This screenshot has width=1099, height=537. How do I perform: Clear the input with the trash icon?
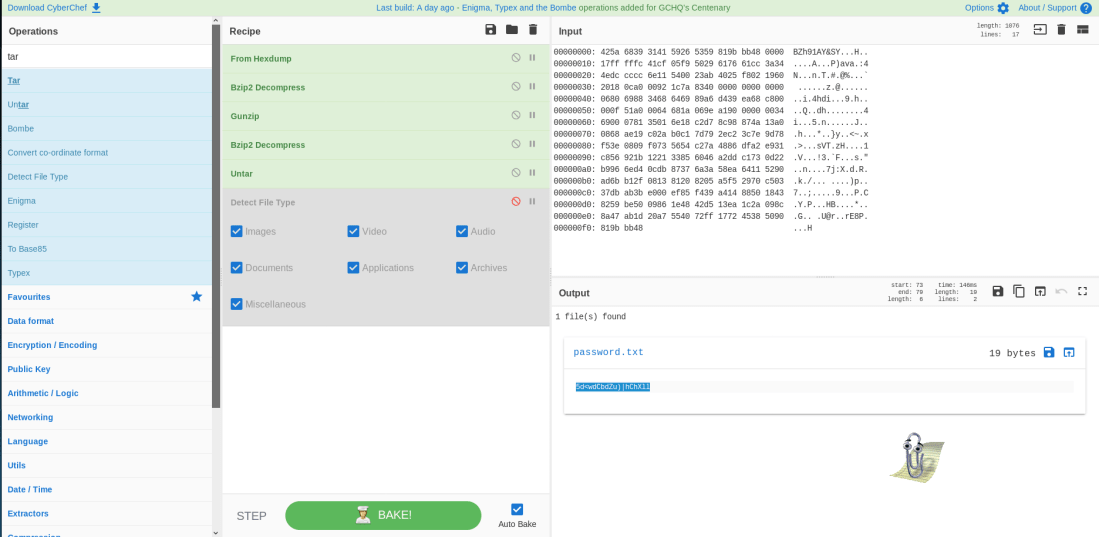click(1061, 30)
